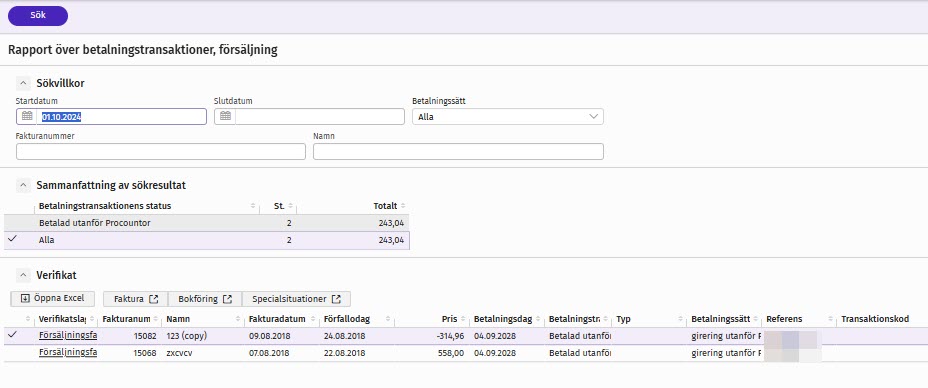This screenshot has width=928, height=388.
Task: Click the Öppna Excel download button
Action: click(x=53, y=299)
